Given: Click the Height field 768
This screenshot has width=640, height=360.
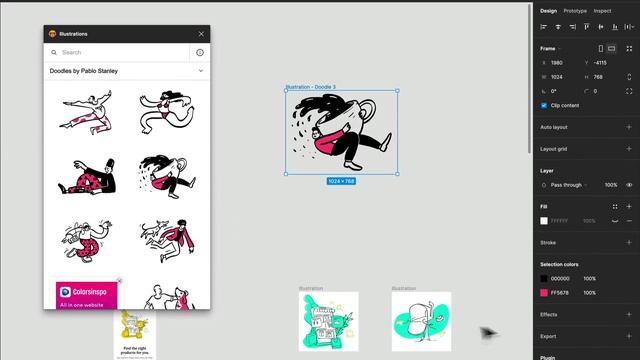Looking at the screenshot, I should tap(602, 77).
